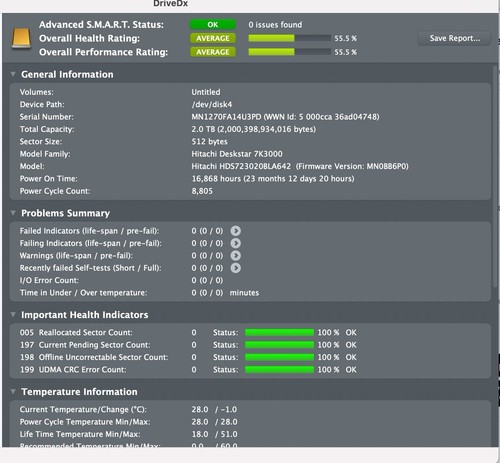Click the Save Report button
The width and height of the screenshot is (500, 463).
tap(455, 38)
